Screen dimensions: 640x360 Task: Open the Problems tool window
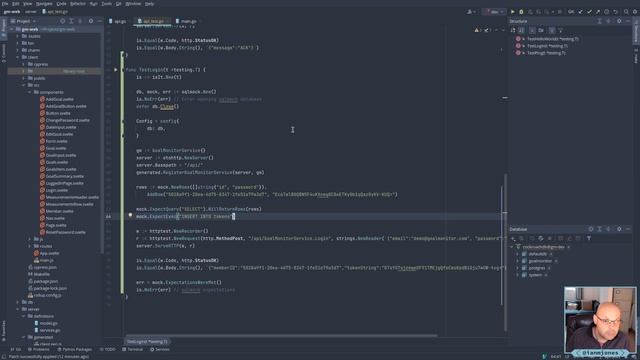(x=38, y=349)
